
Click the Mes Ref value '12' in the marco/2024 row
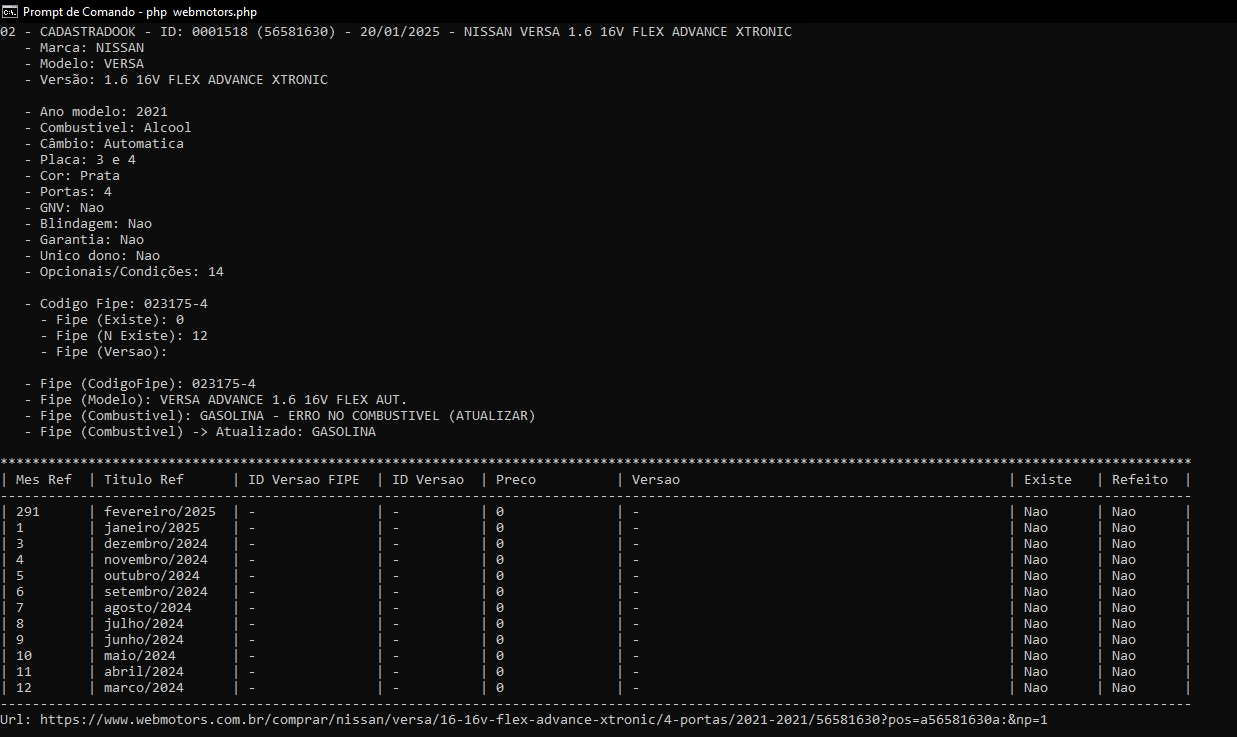[24, 688]
